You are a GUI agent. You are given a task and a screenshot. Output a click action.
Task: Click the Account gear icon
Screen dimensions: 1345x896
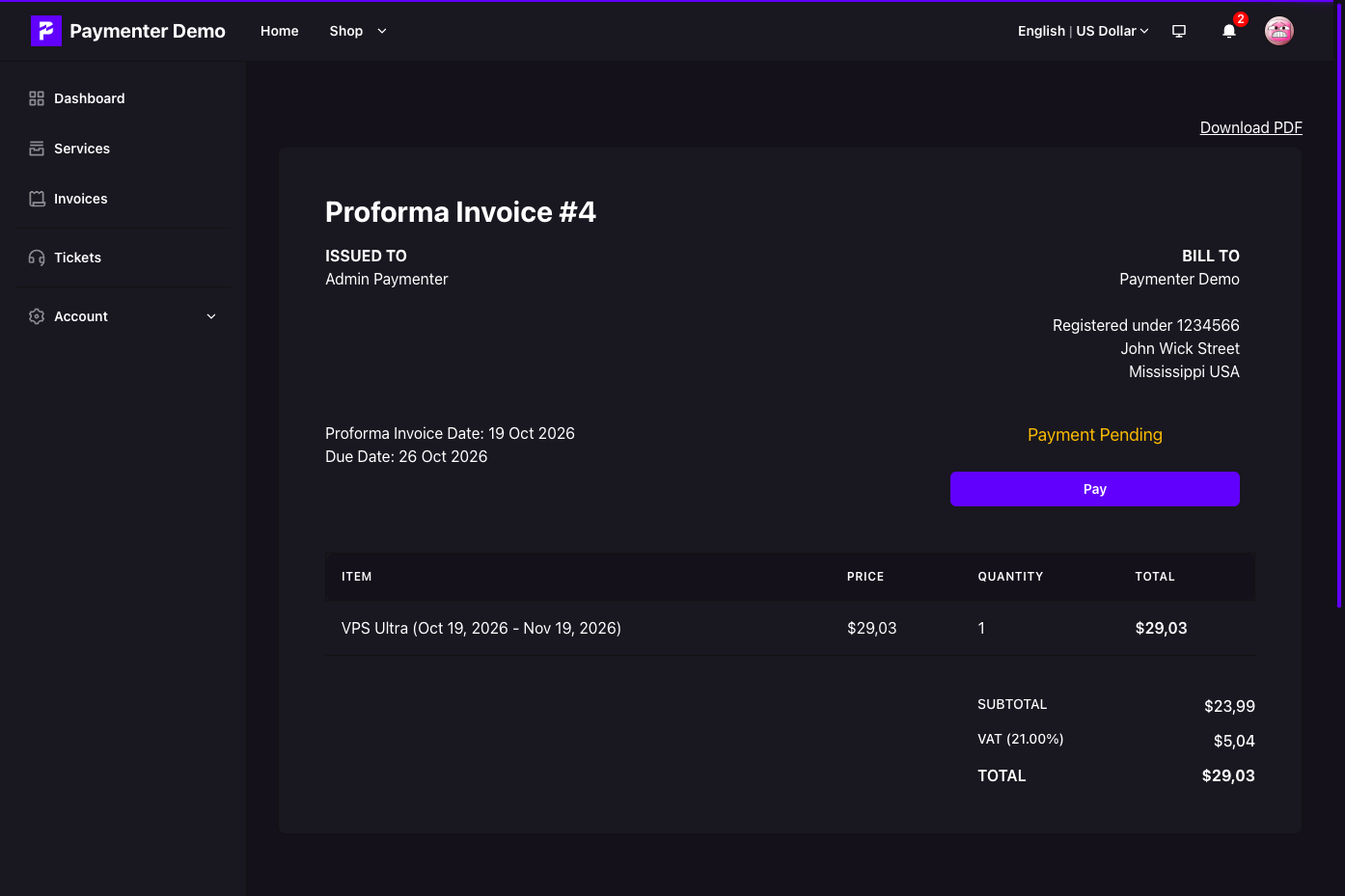tap(37, 316)
